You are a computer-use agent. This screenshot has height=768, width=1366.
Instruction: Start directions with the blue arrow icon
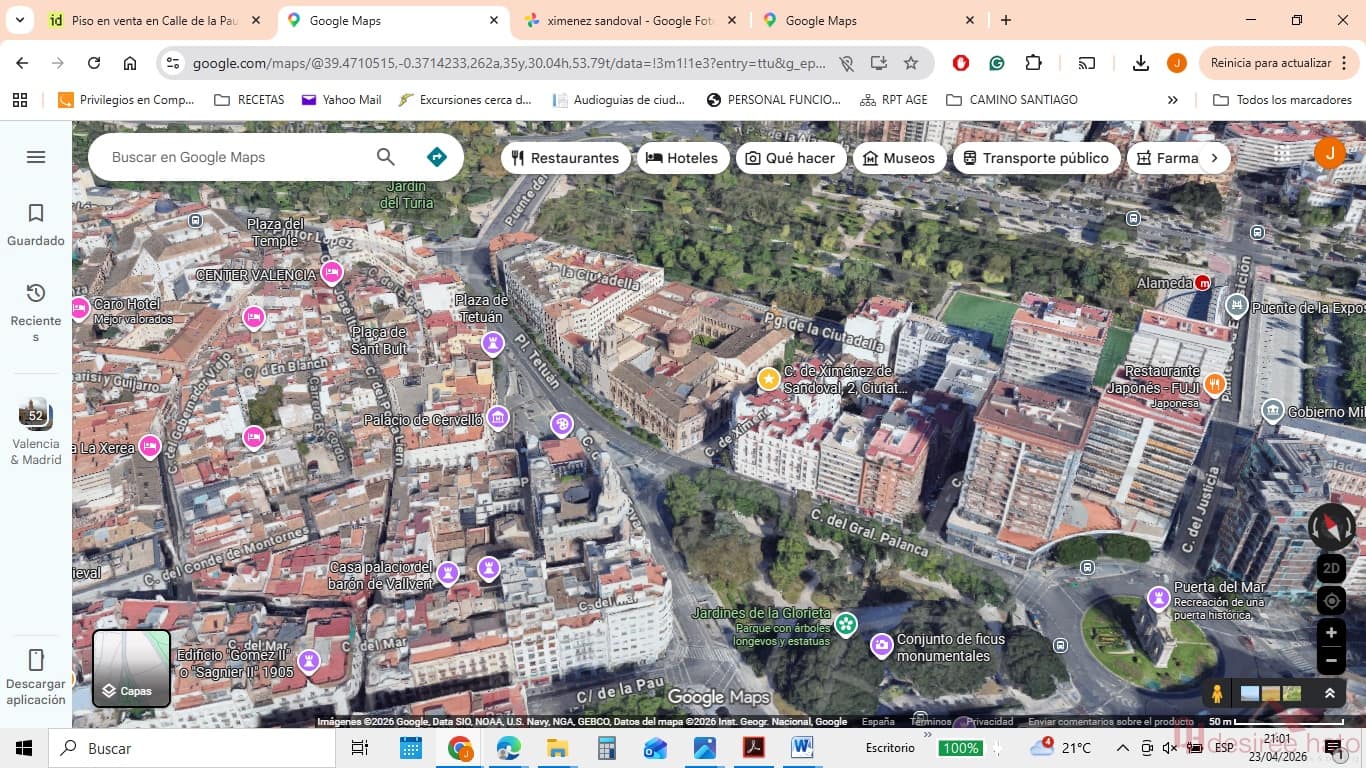pyautogui.click(x=435, y=156)
